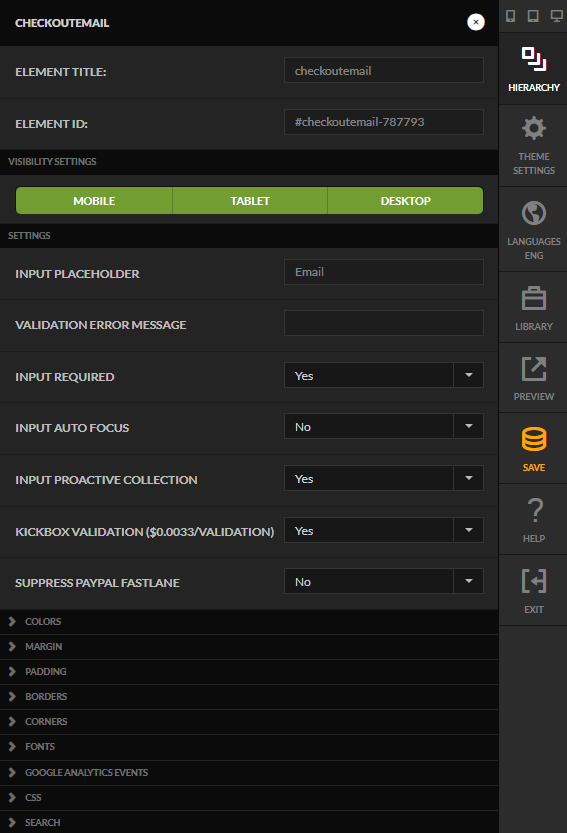Viewport: 567px width, 833px height.
Task: Open Theme Settings gear icon
Action: point(534,128)
